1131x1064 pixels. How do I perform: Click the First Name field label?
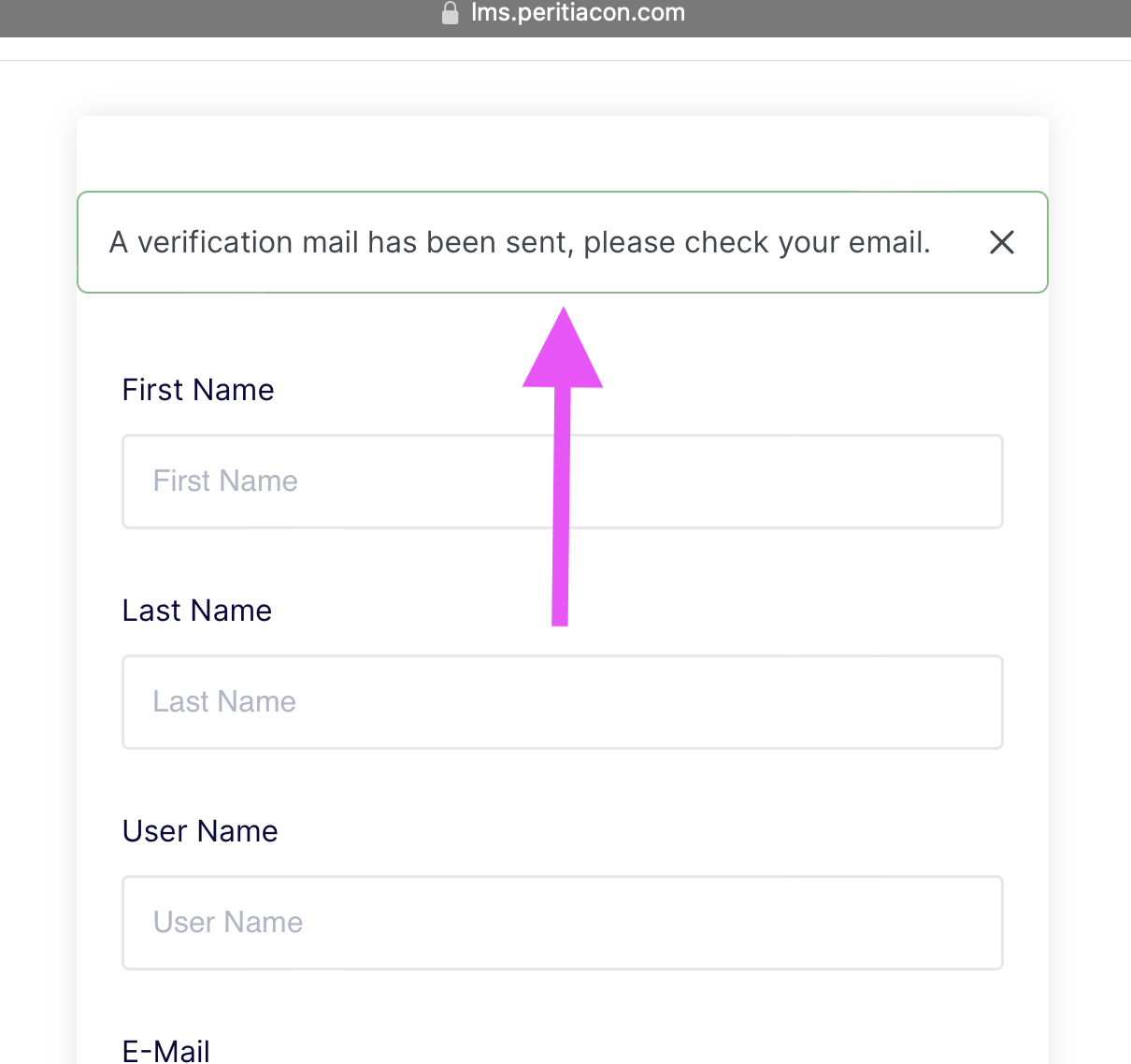point(198,390)
